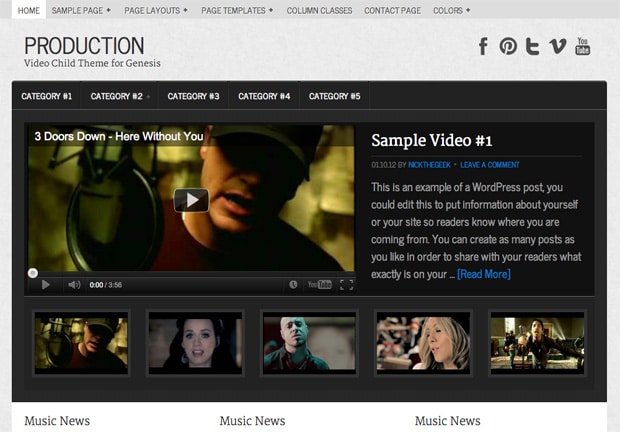The image size is (620, 432).
Task: Mute the video using speaker icon
Action: 74,285
